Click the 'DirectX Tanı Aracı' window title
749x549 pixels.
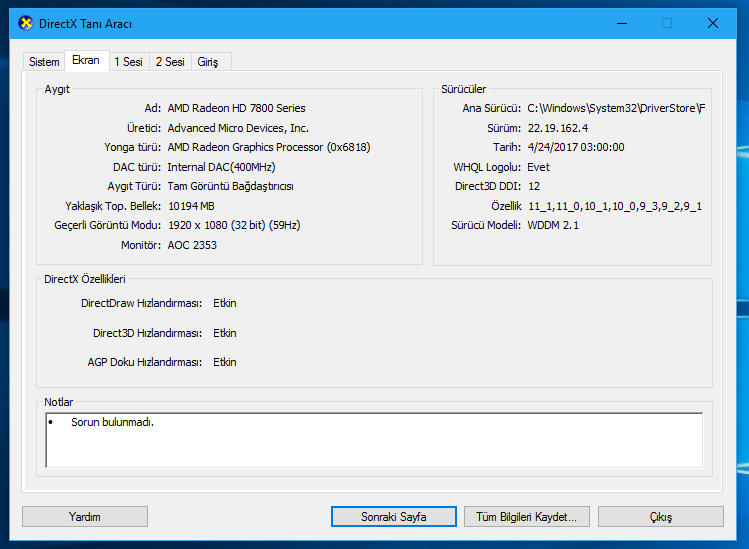coord(86,23)
